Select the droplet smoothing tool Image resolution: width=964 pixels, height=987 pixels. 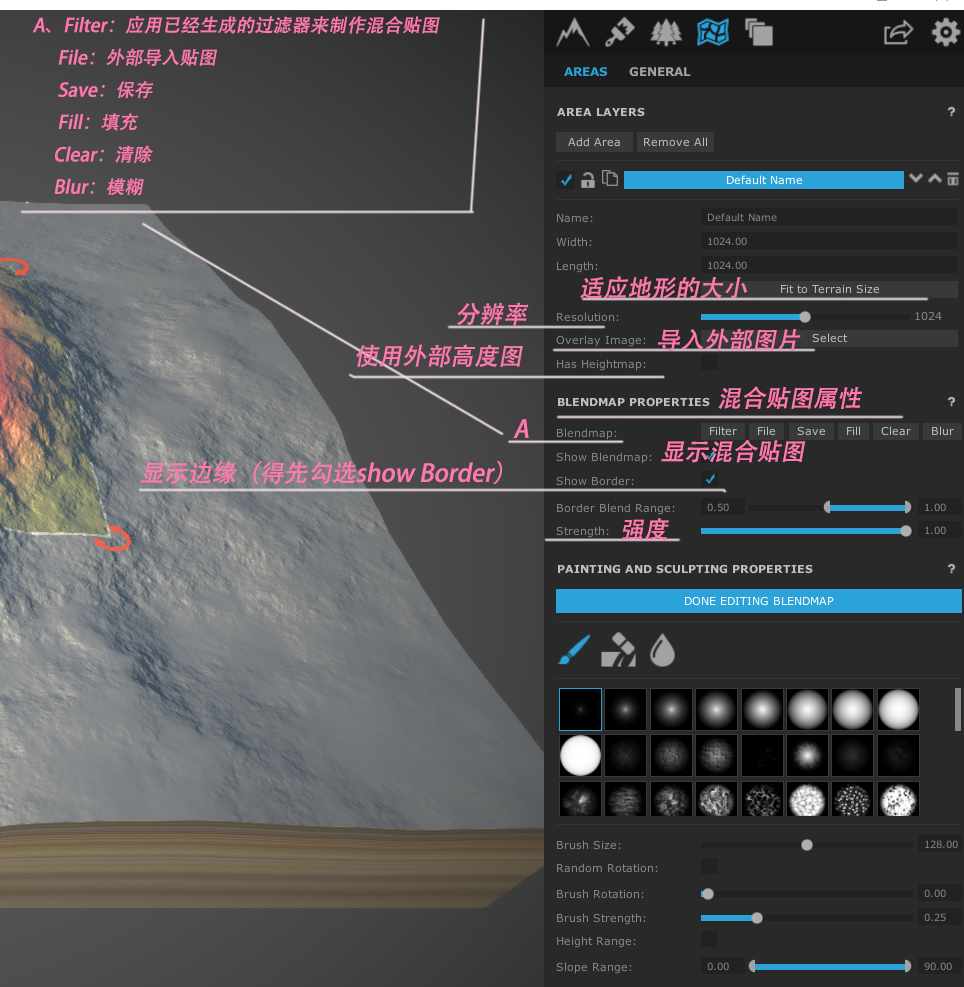click(663, 649)
